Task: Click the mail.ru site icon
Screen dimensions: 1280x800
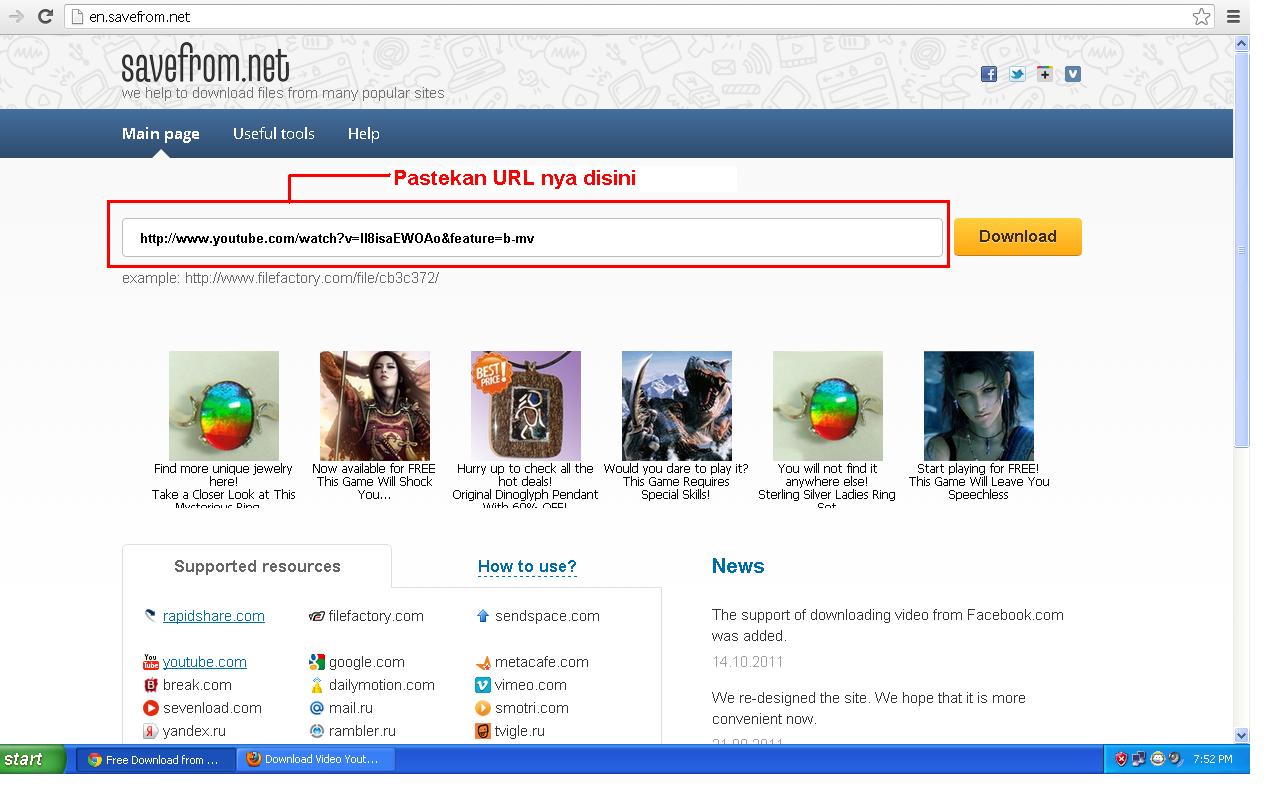Action: (x=317, y=708)
